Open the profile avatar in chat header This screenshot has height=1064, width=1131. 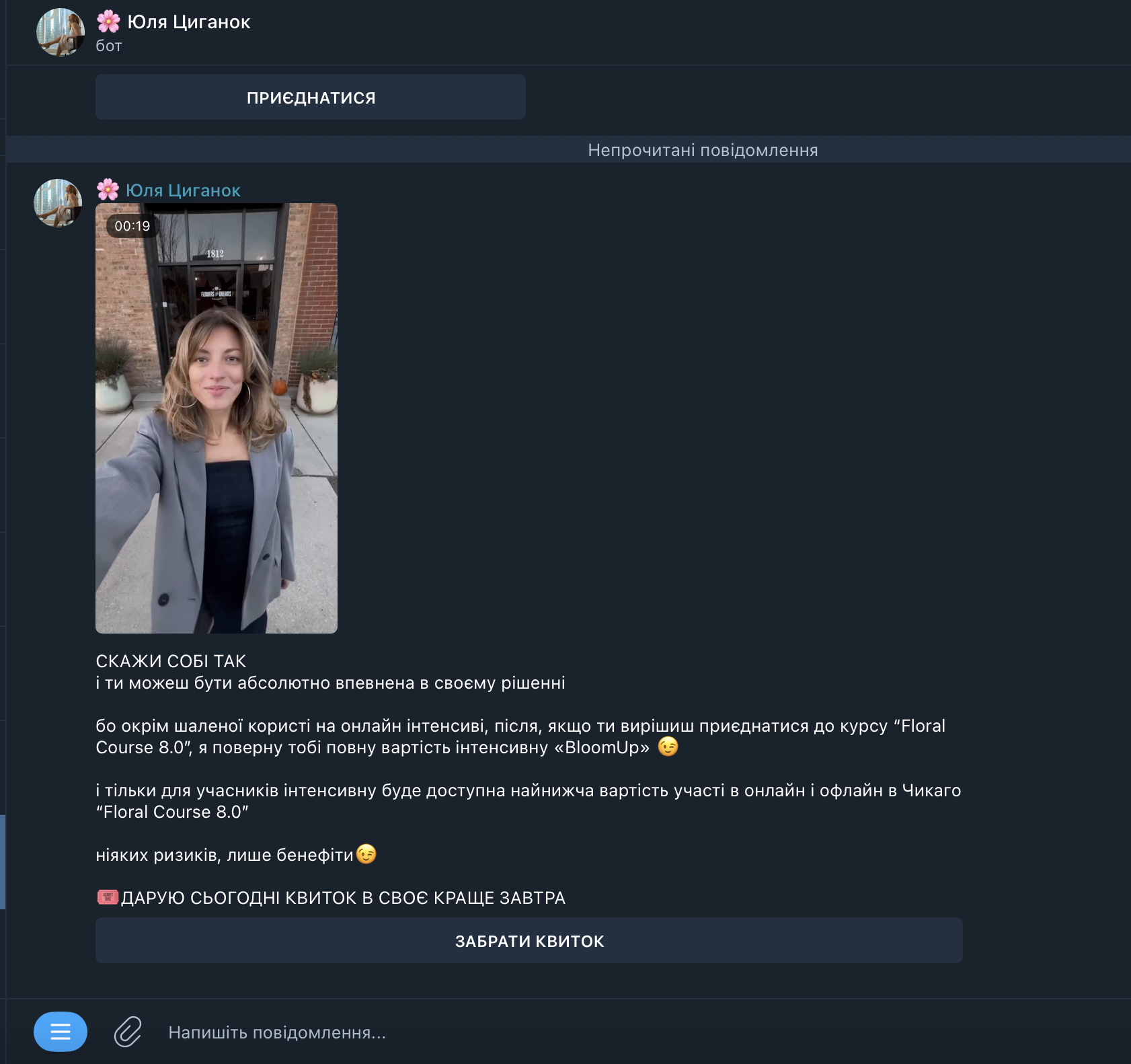tap(60, 32)
